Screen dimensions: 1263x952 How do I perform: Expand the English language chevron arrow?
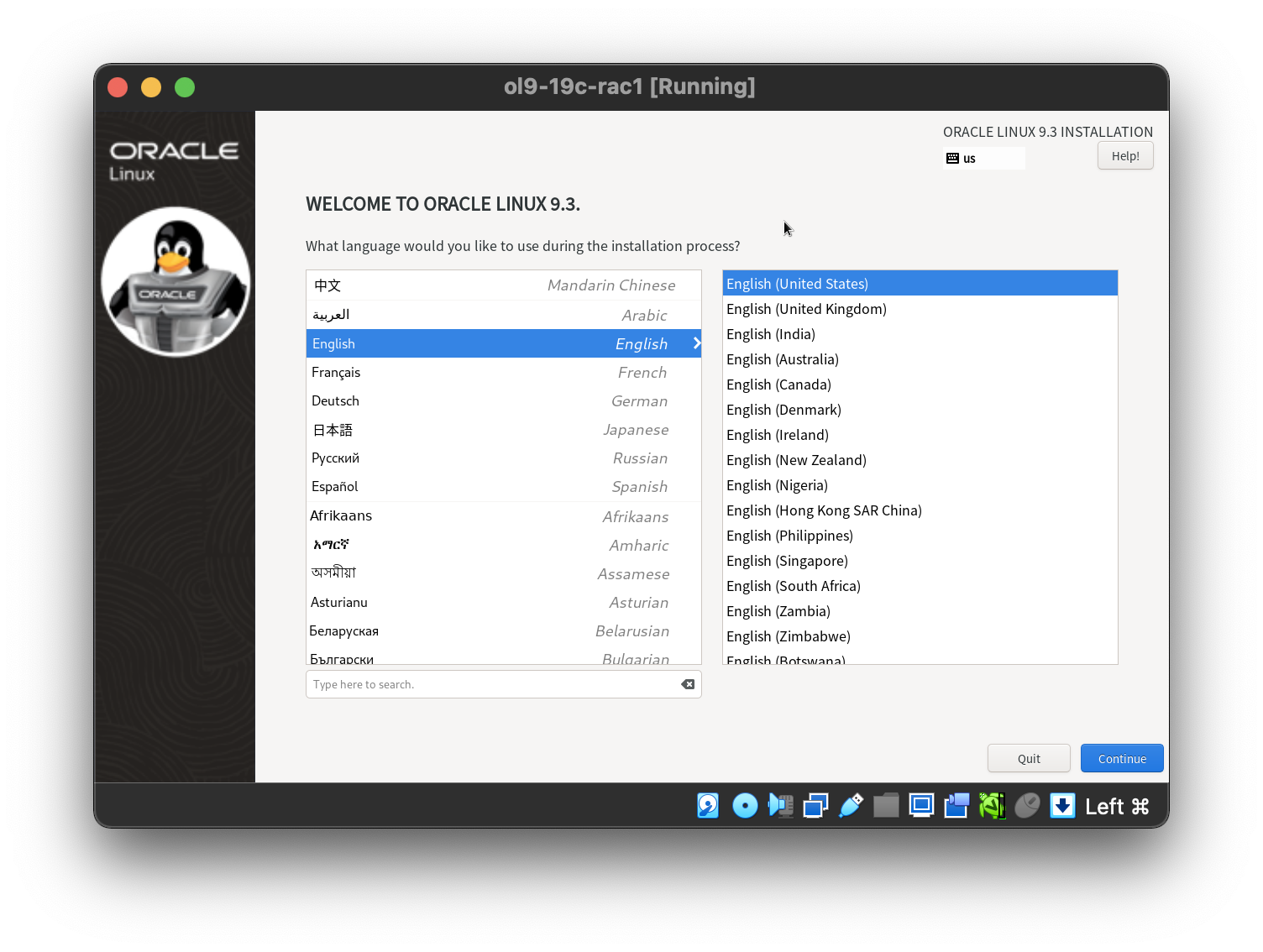[x=696, y=343]
